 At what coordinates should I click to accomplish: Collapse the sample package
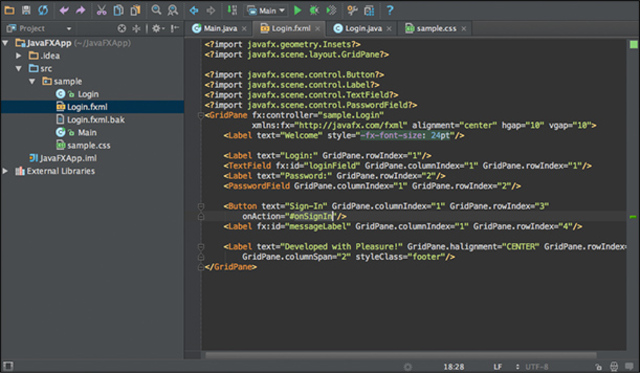click(x=32, y=81)
